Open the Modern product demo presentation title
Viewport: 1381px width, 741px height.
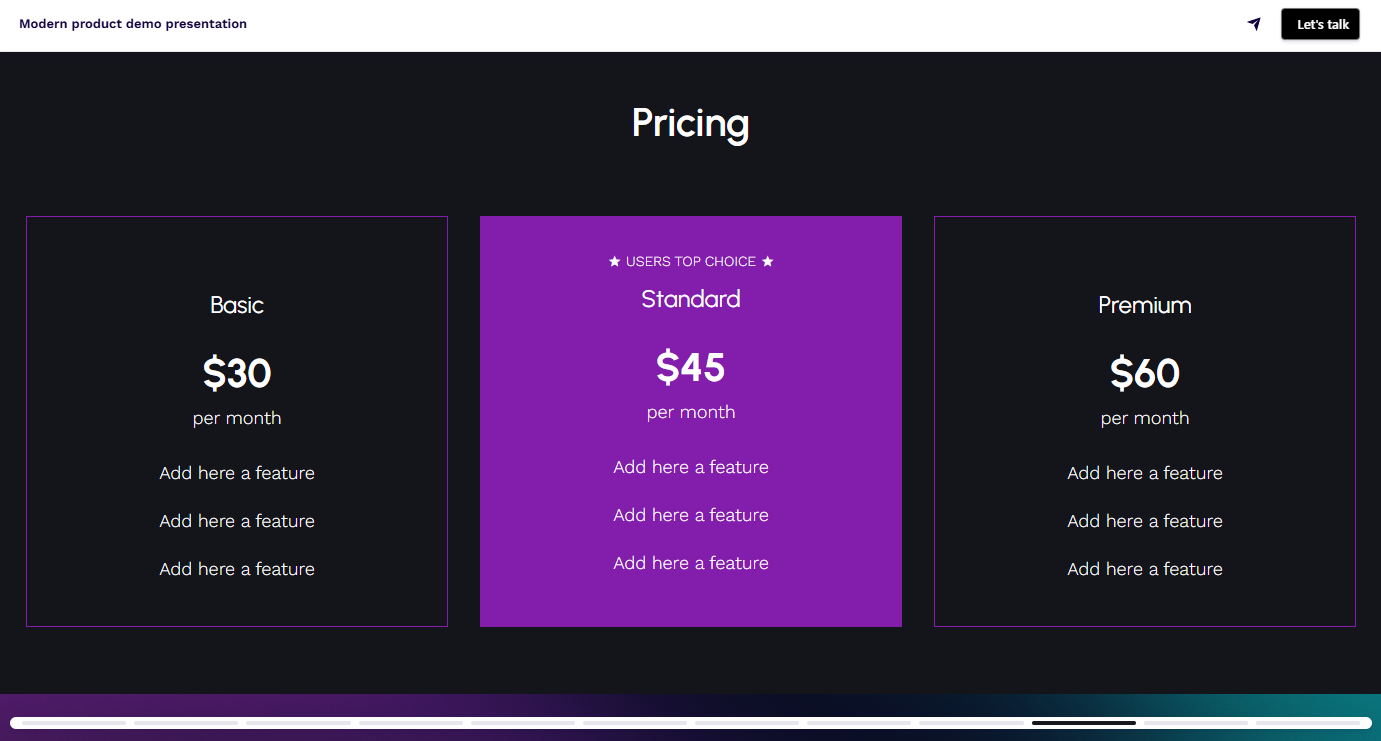pyautogui.click(x=133, y=23)
